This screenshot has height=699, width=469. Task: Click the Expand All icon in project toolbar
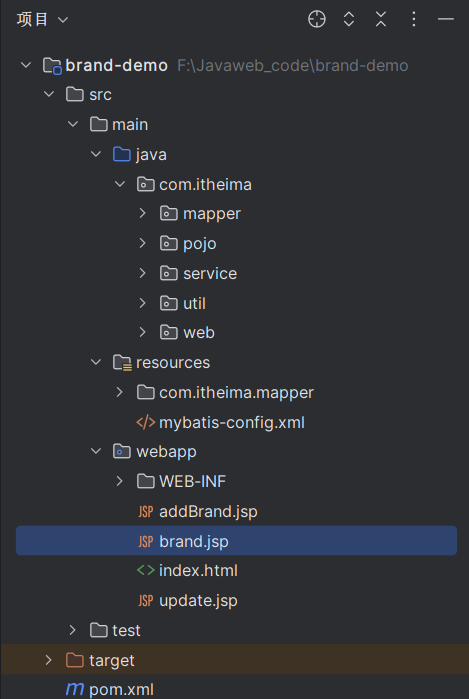point(349,19)
